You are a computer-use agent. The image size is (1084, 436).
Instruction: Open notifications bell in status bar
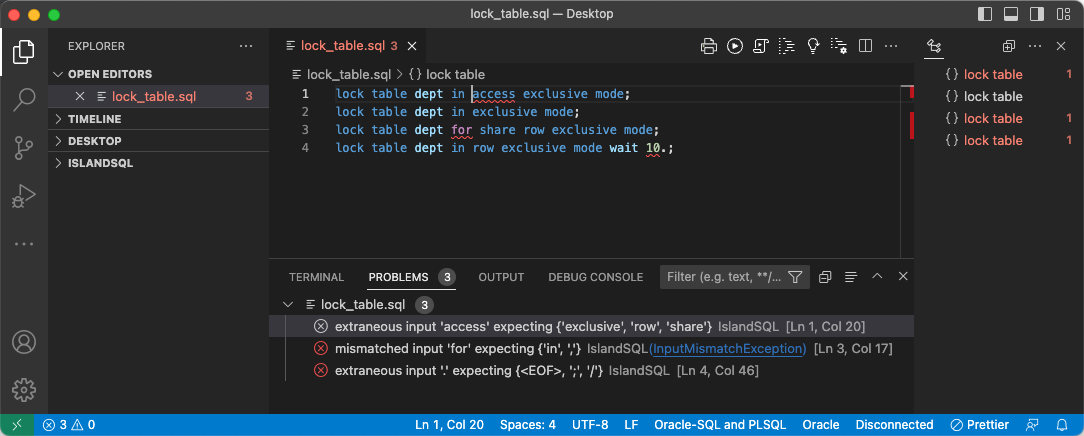tap(1061, 425)
